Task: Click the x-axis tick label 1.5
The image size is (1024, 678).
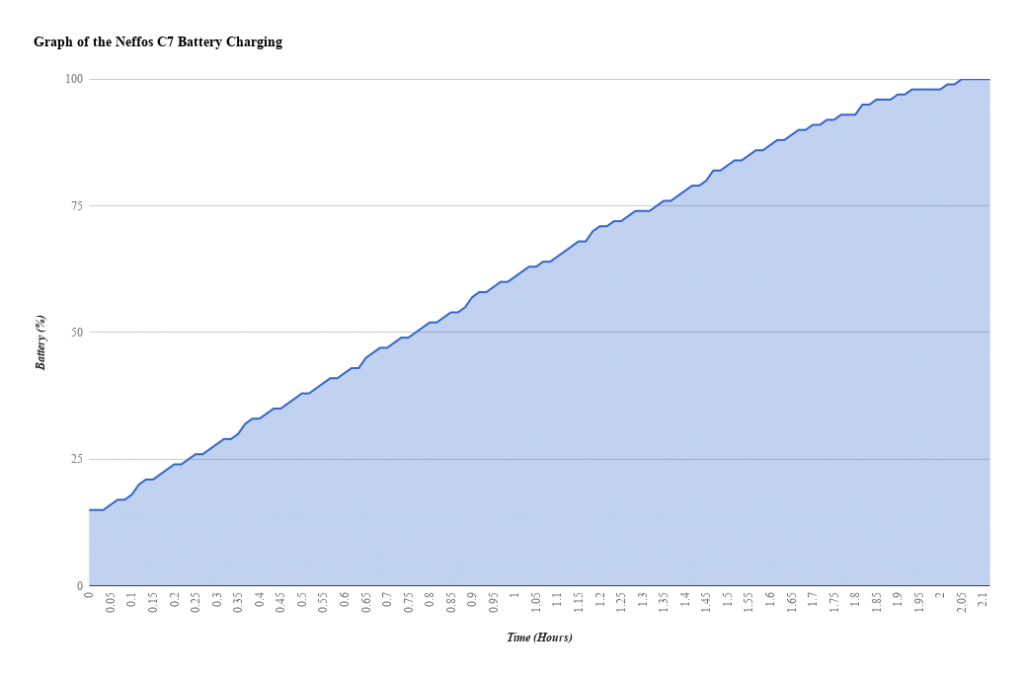Action: point(728,600)
